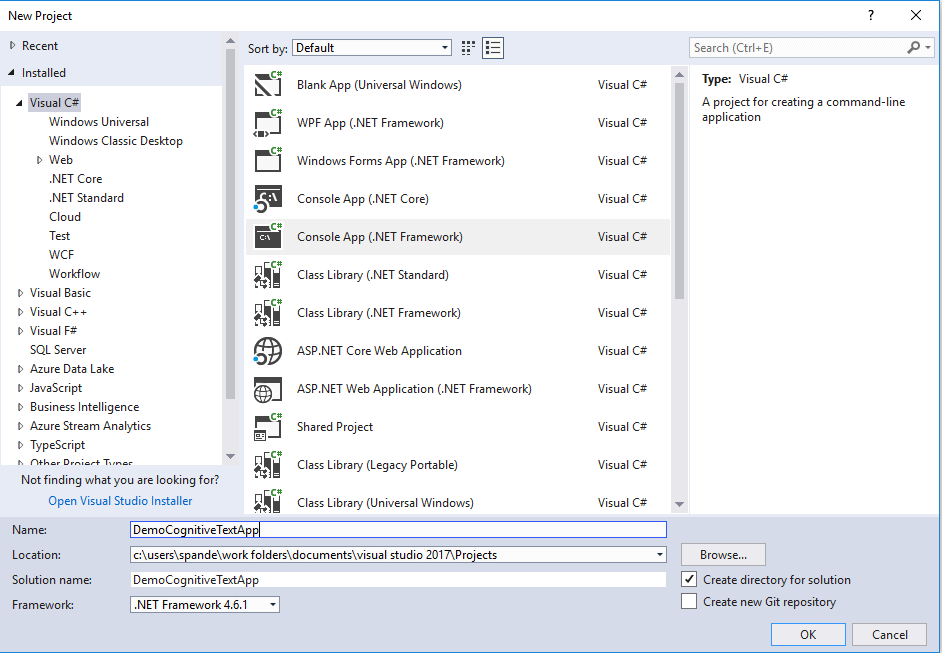Image resolution: width=942 pixels, height=653 pixels.
Task: Open the dialog help question mark
Action: point(871,16)
